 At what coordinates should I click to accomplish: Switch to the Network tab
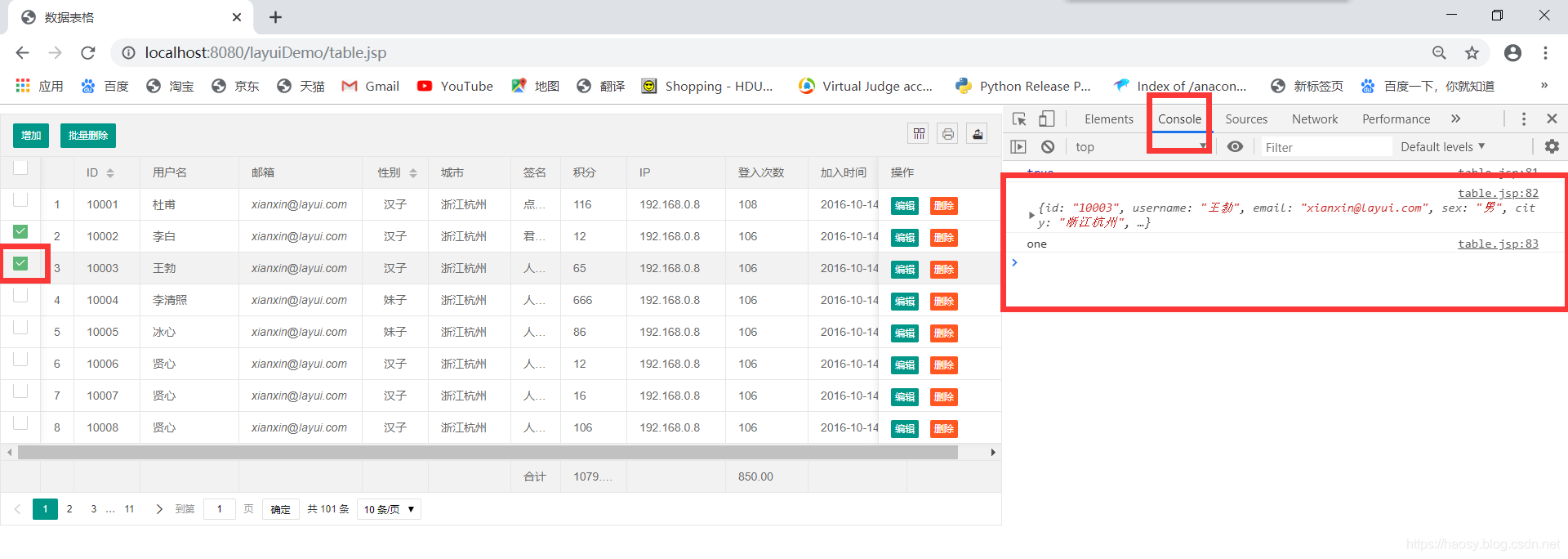(1315, 119)
